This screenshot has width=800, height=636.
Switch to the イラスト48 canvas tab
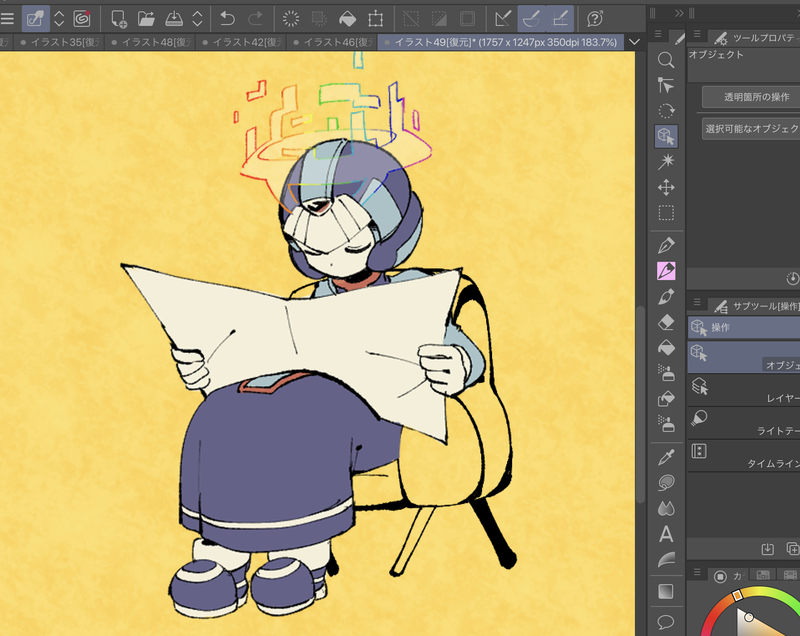150,42
